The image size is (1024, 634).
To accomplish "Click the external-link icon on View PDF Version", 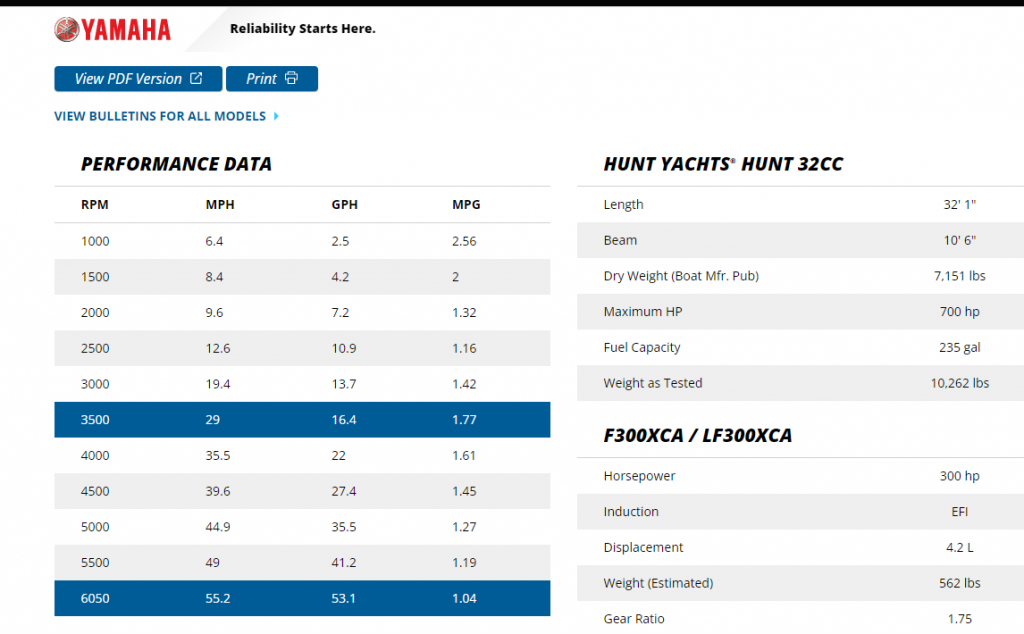I will coord(197,79).
